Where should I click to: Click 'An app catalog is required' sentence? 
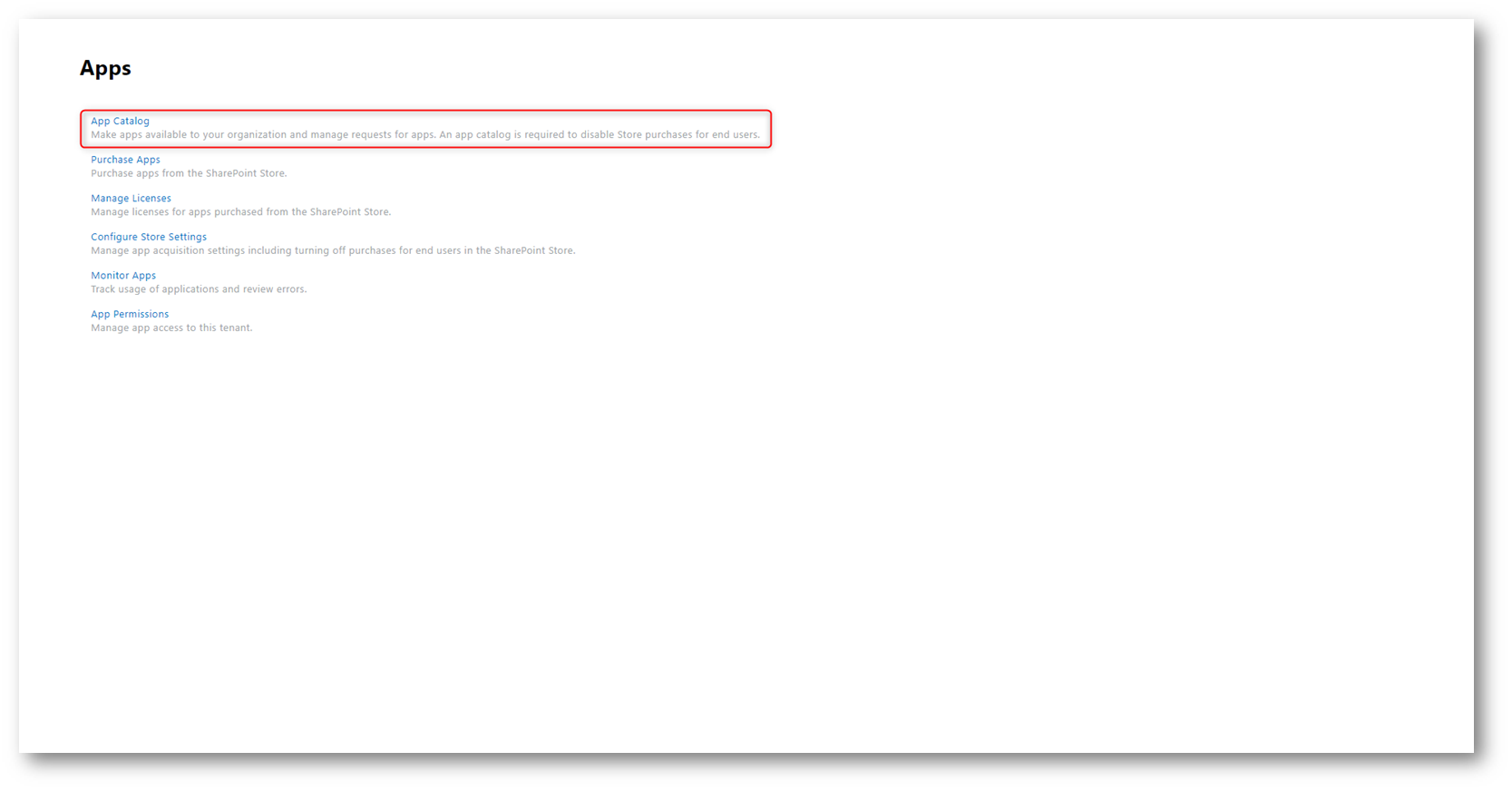[600, 134]
